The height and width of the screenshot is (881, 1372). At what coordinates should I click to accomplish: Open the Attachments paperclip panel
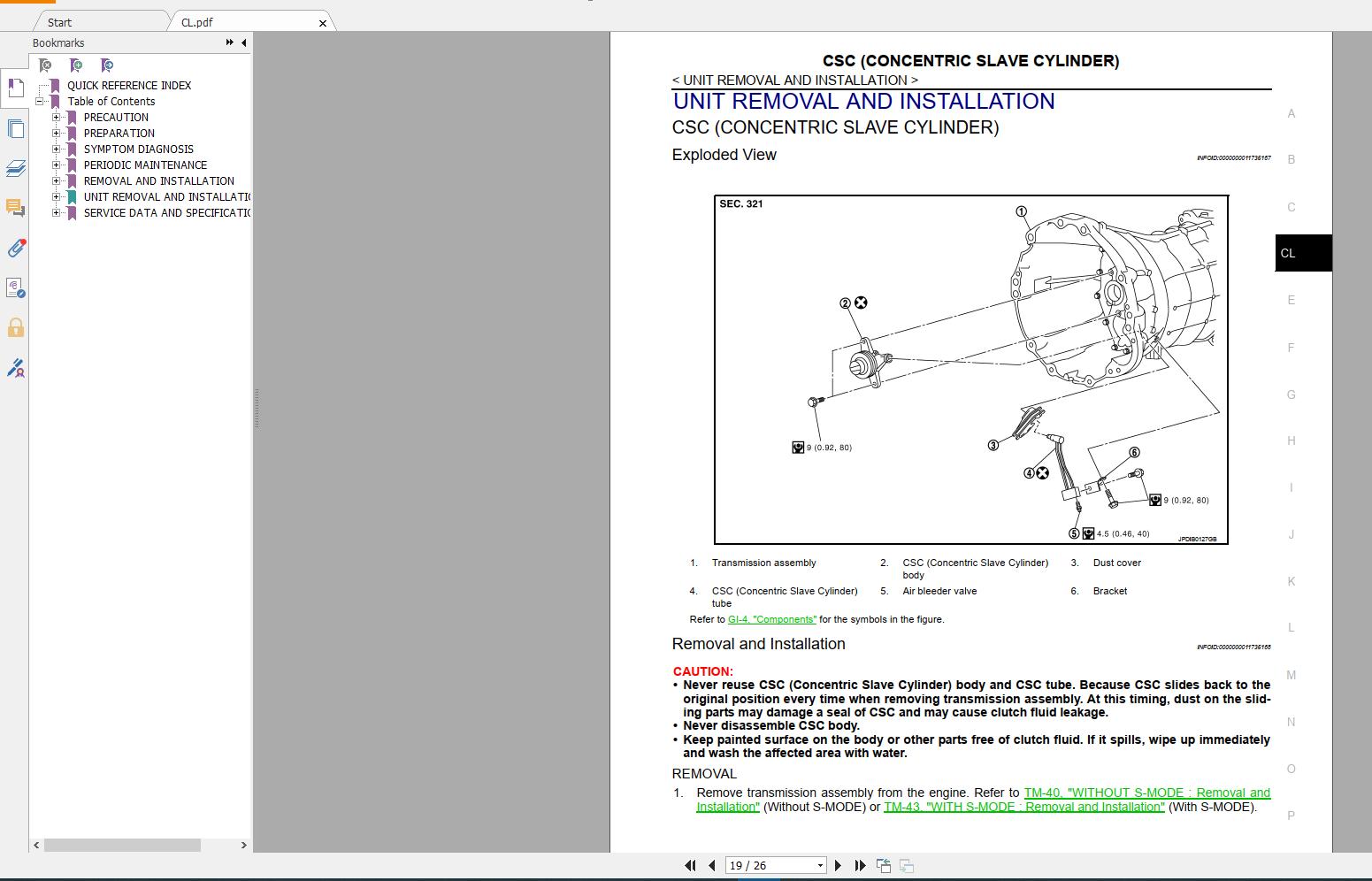click(x=15, y=248)
